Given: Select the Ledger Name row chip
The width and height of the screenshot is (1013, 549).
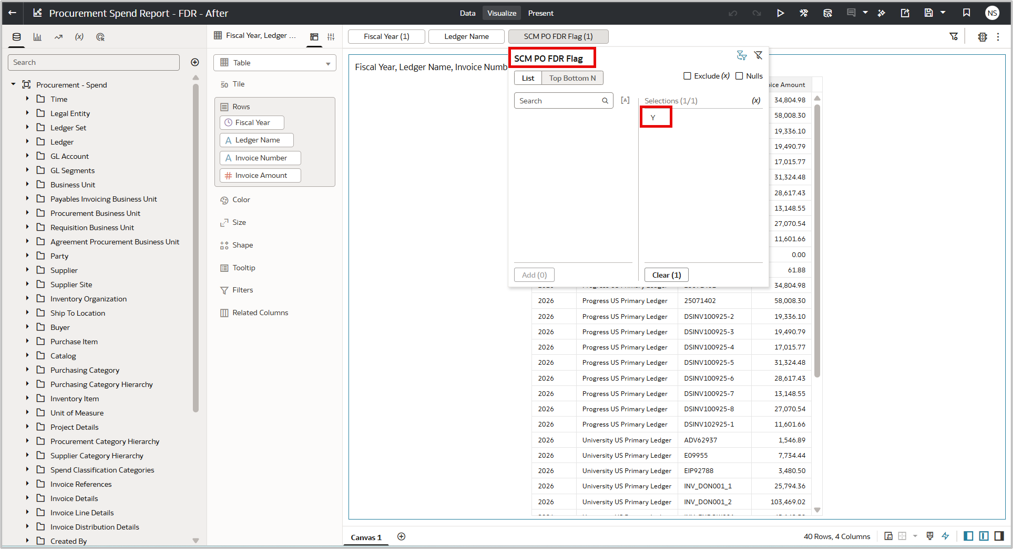Looking at the screenshot, I should tap(256, 140).
